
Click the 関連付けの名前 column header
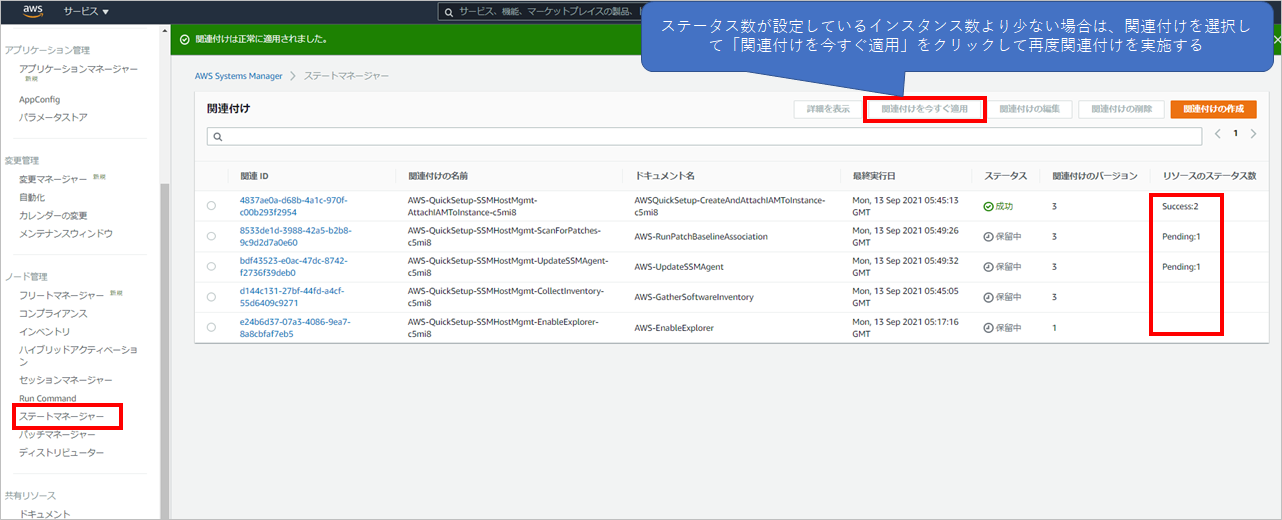[438, 176]
